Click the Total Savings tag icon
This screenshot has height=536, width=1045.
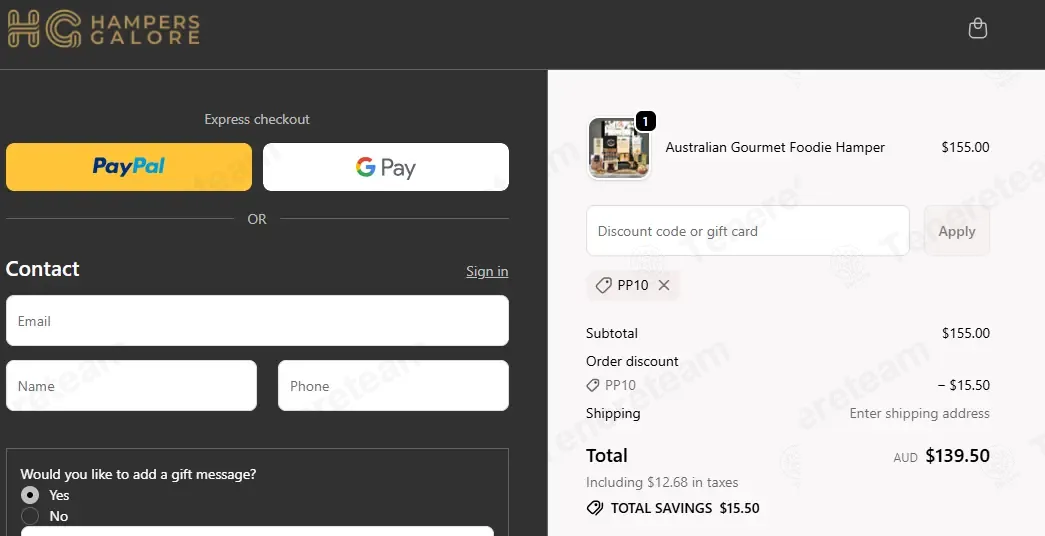595,508
